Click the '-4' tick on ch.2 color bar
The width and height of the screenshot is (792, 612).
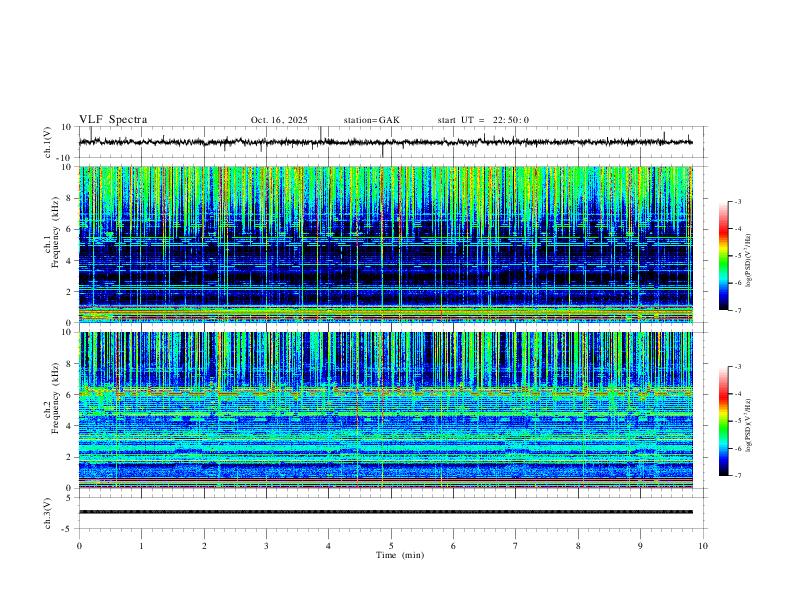pos(738,394)
